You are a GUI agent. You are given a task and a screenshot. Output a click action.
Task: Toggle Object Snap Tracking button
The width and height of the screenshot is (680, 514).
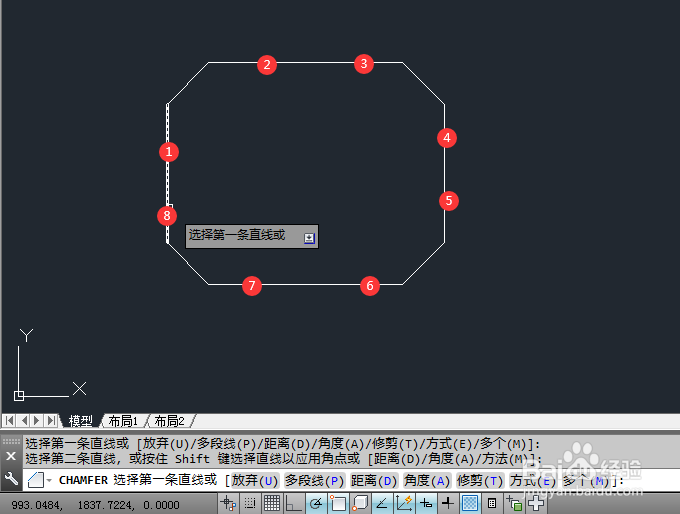[x=382, y=504]
